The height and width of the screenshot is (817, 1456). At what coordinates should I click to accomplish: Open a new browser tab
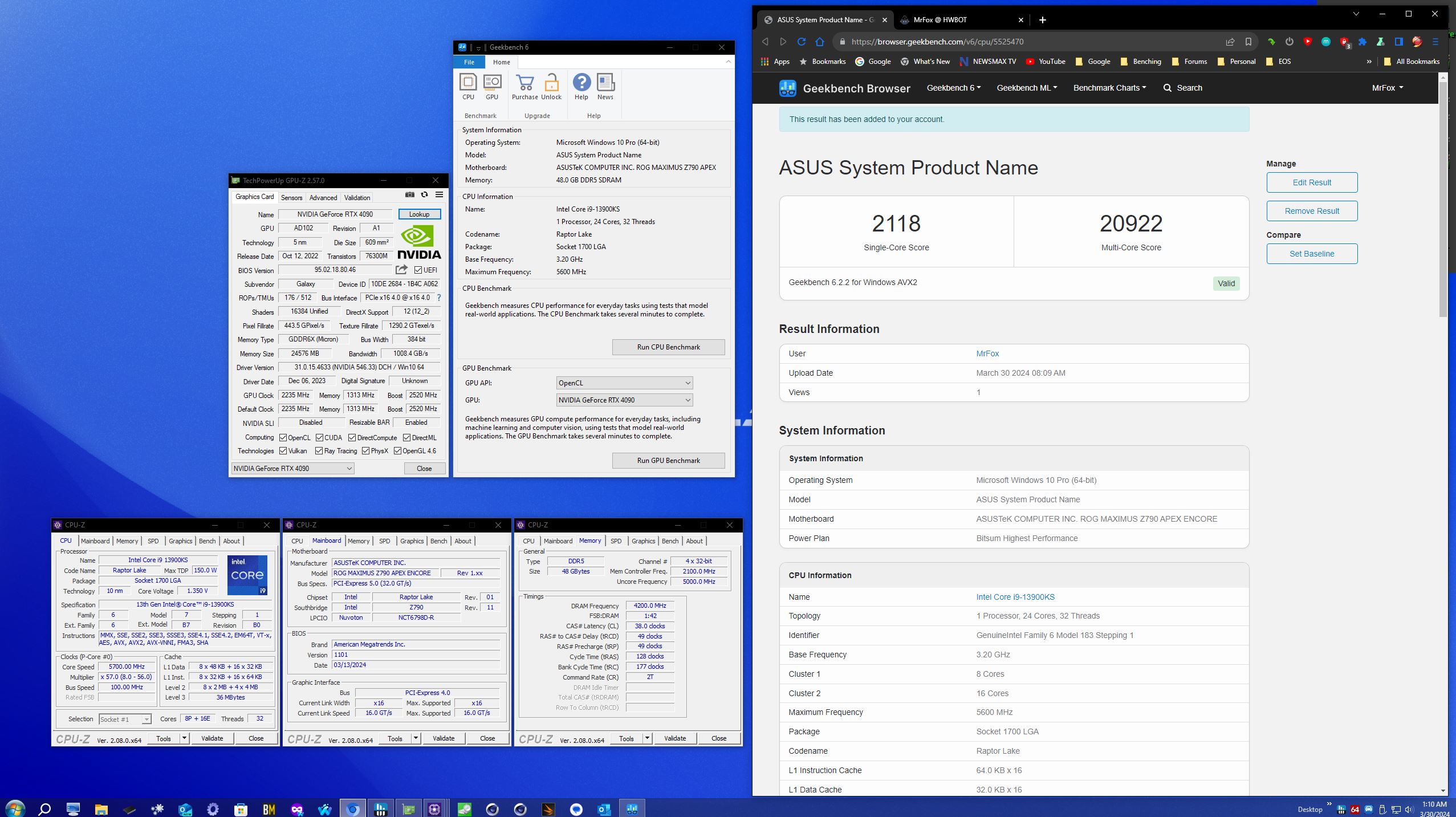point(1042,20)
